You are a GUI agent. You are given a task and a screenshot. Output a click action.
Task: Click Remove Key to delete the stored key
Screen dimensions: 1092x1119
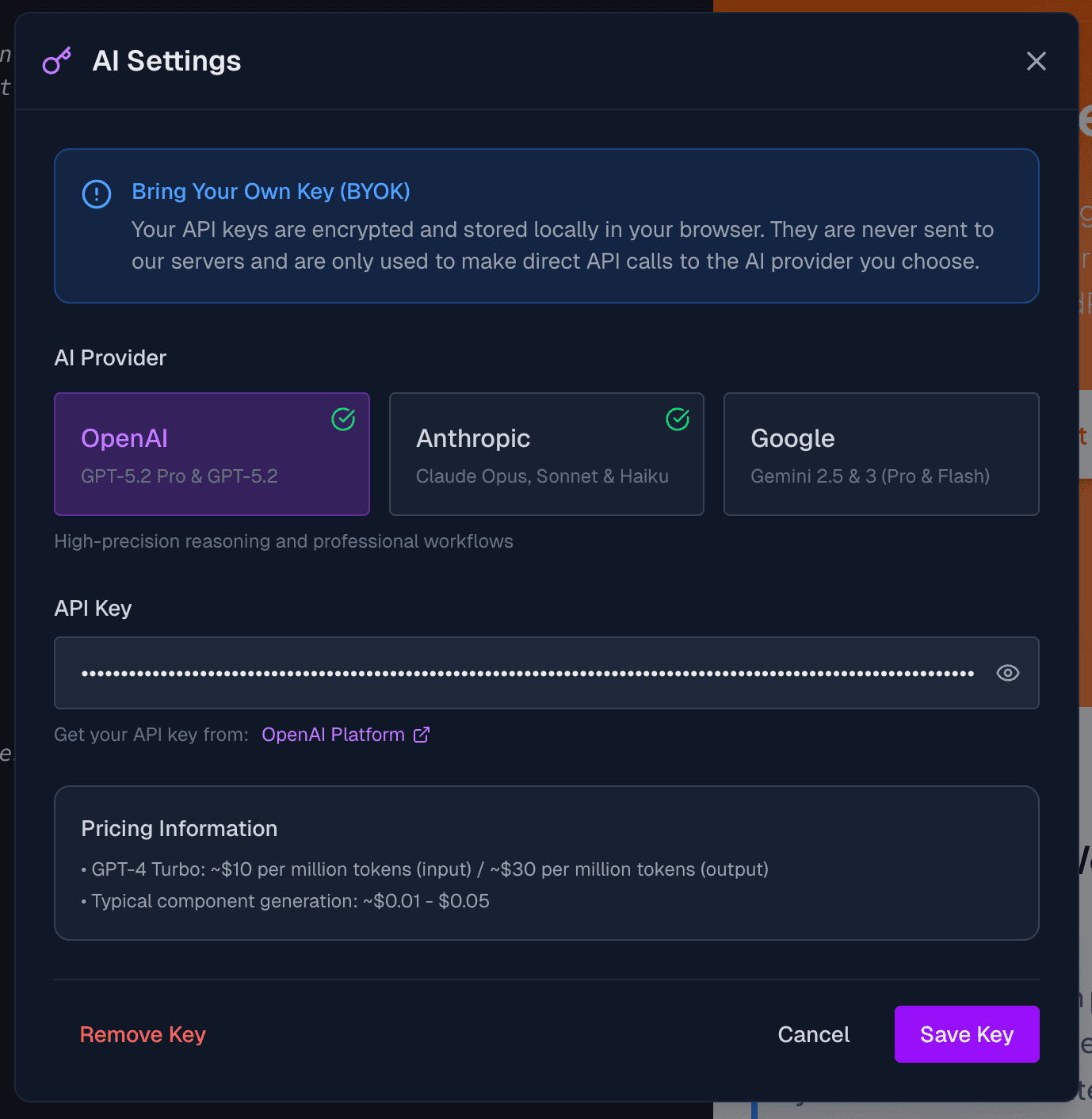point(143,1034)
